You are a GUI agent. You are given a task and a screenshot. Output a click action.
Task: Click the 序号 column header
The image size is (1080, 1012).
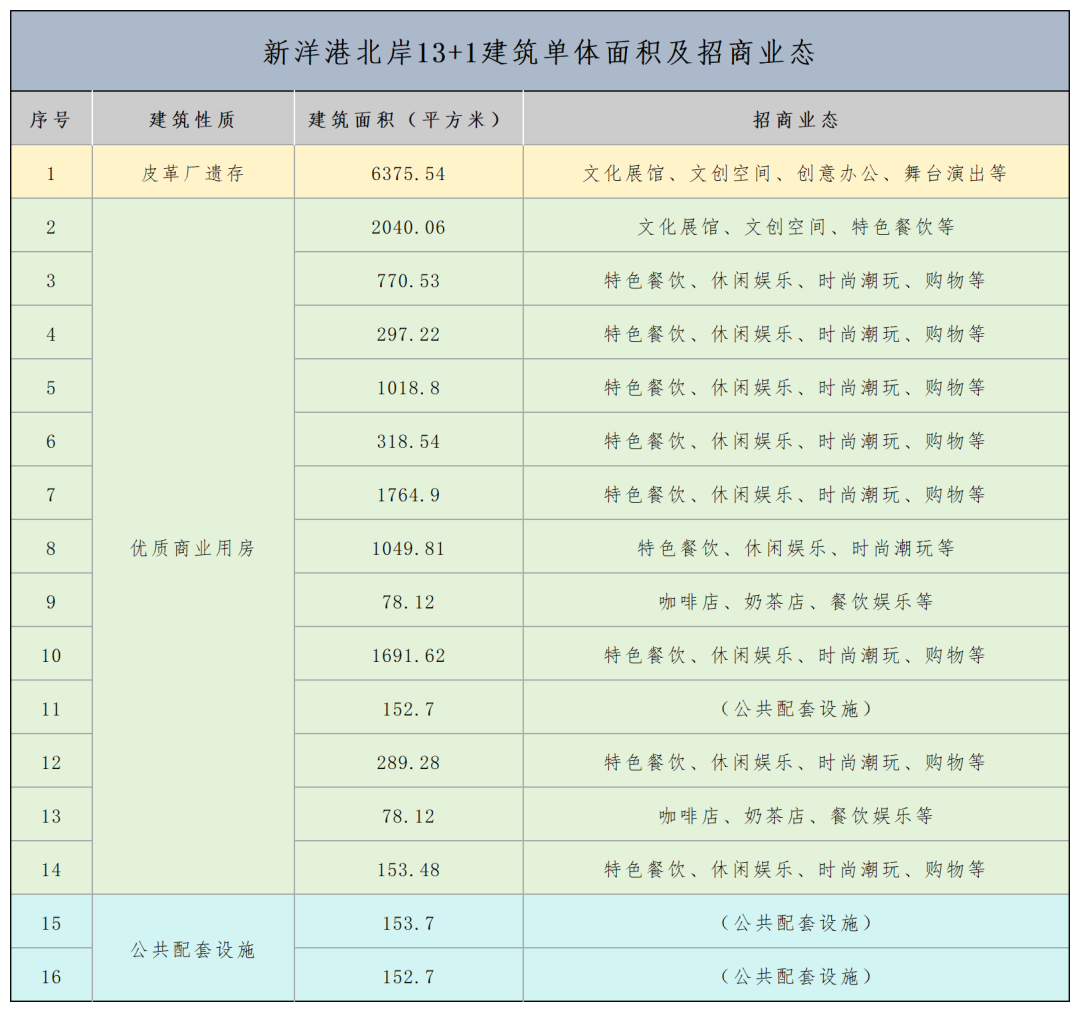coord(51,120)
